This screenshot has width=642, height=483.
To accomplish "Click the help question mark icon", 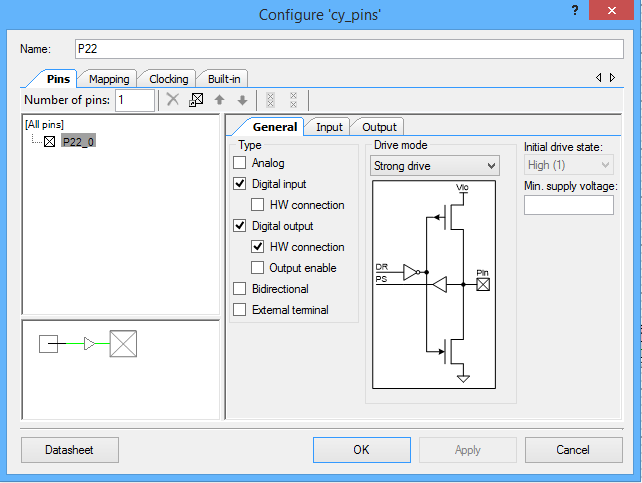I will pos(575,10).
